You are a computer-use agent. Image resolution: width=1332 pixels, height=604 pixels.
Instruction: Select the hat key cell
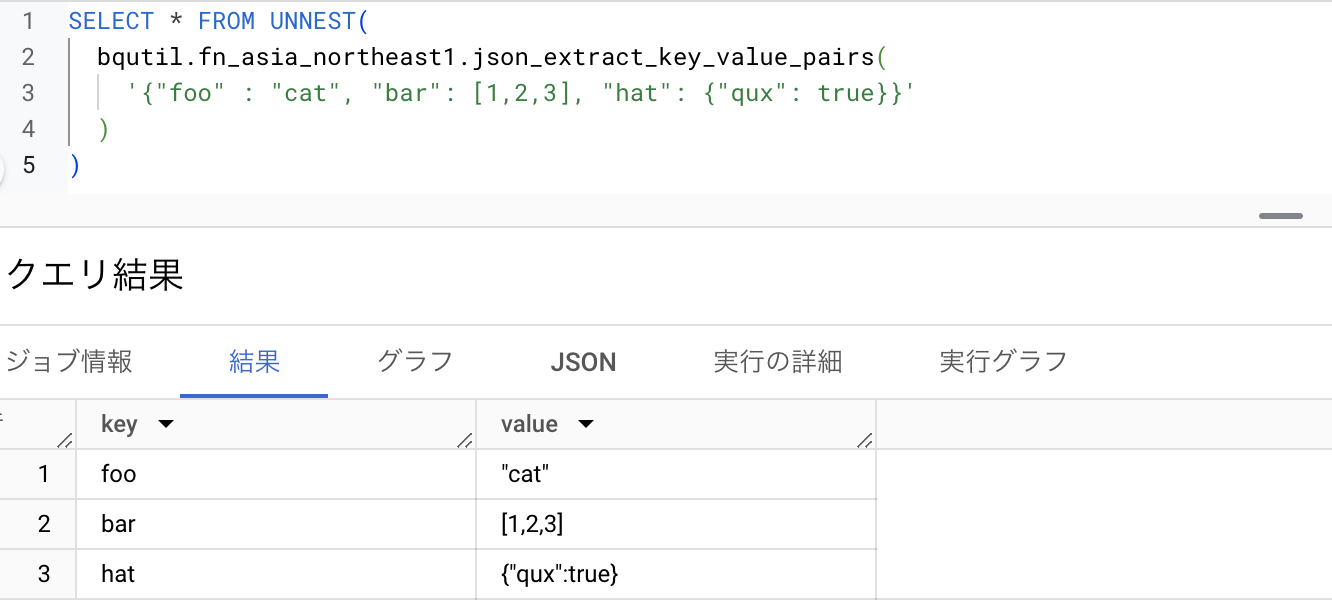[x=118, y=574]
